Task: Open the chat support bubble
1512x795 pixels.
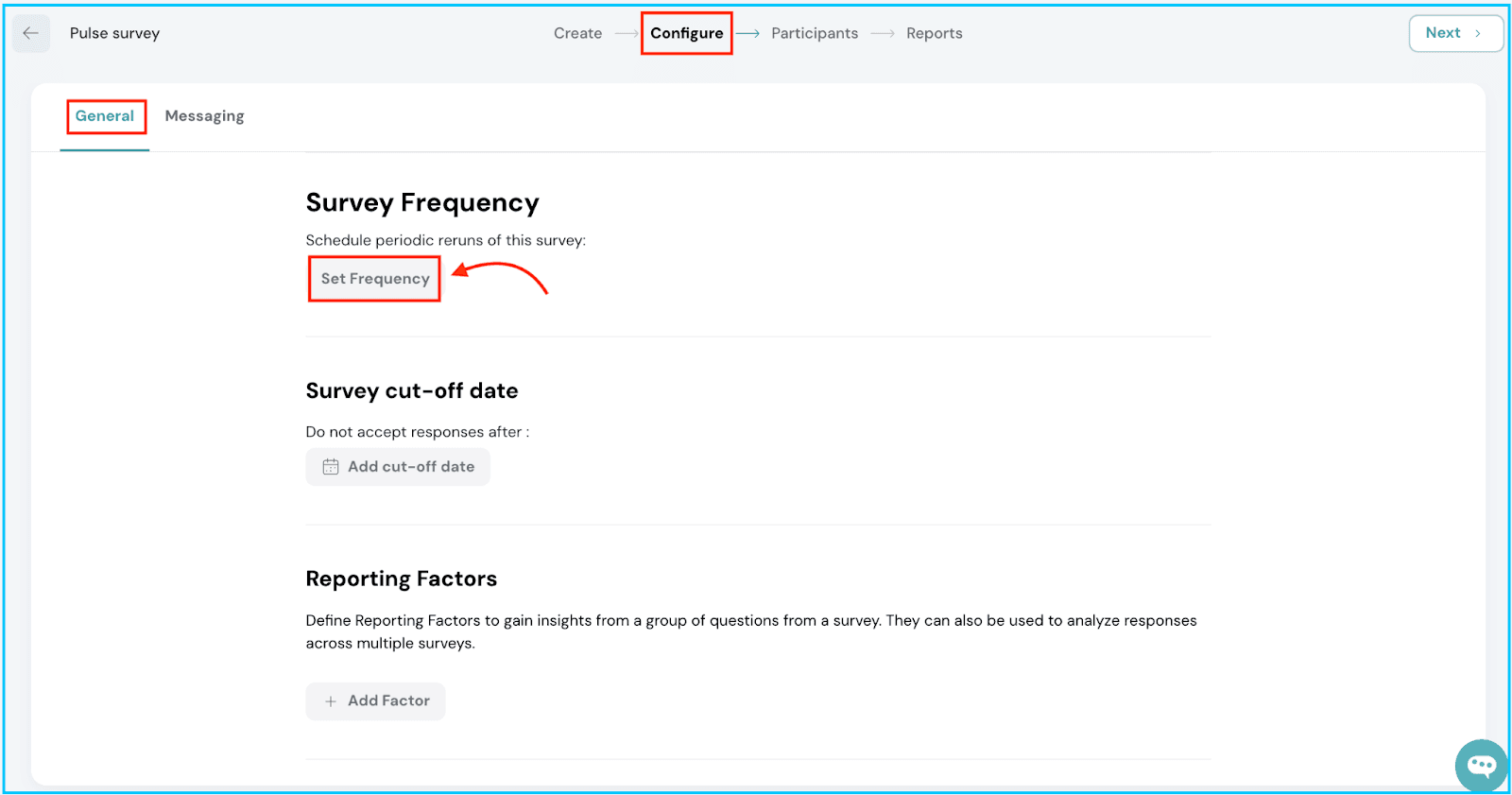Action: point(1481,765)
